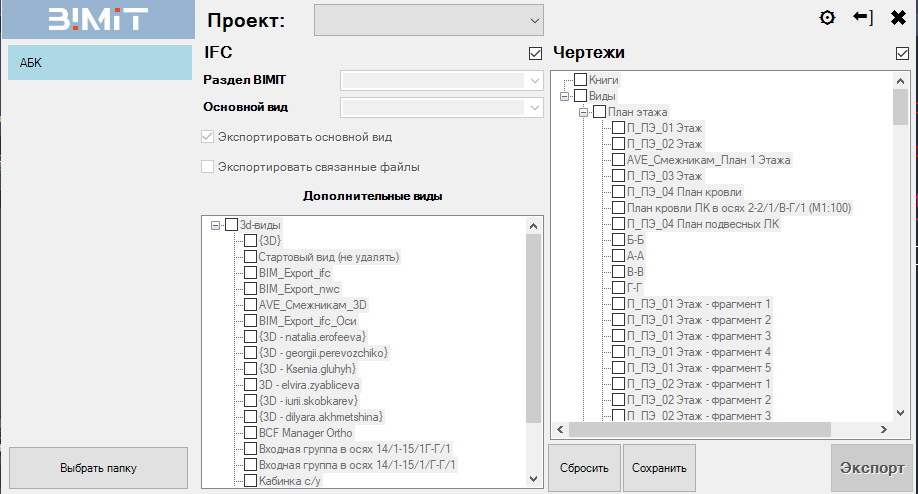Check the Книги tree checkbox
Screen dimensions: 918x494
tap(580, 80)
